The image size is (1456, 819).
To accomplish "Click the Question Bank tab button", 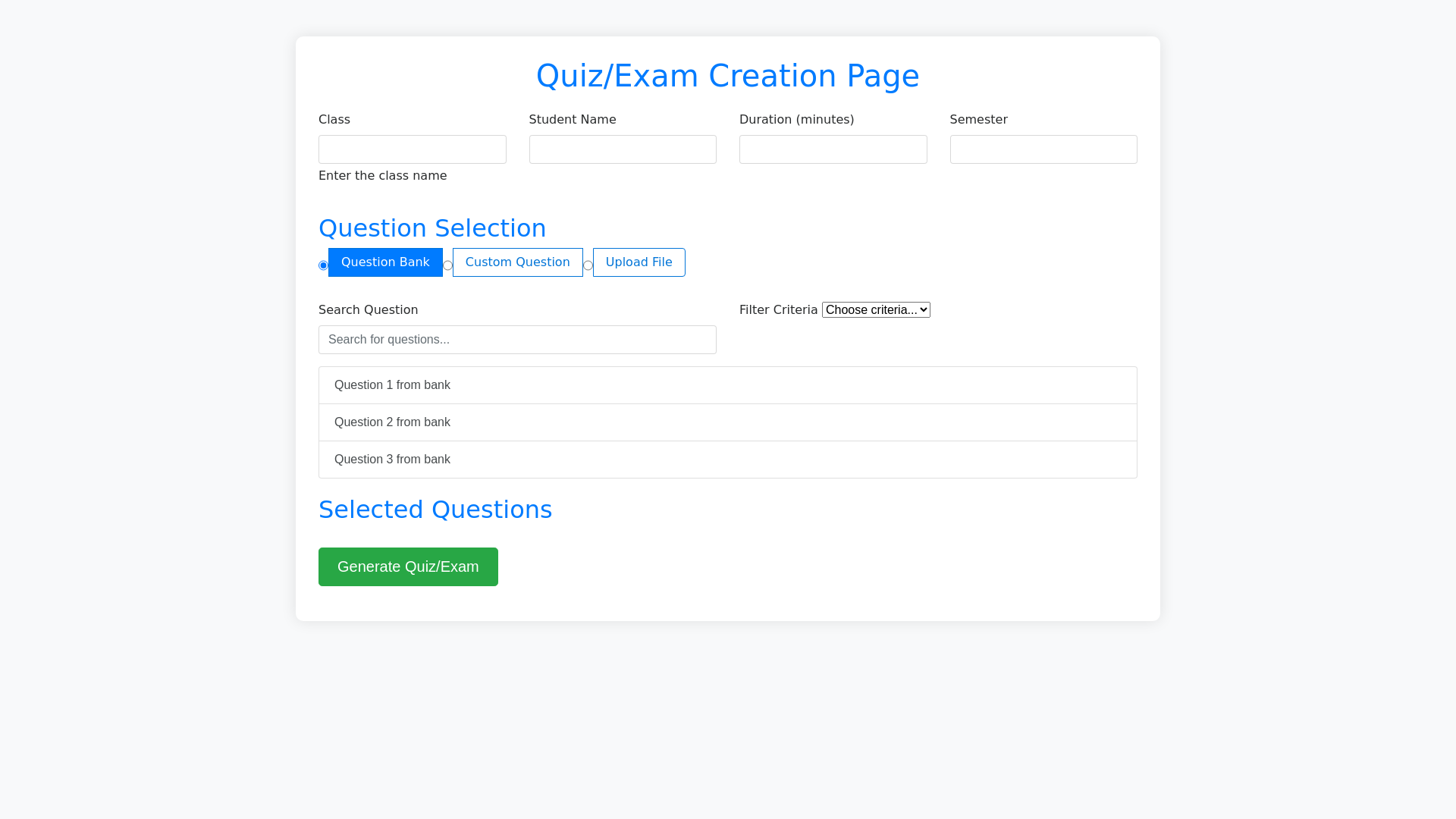I will [x=385, y=262].
